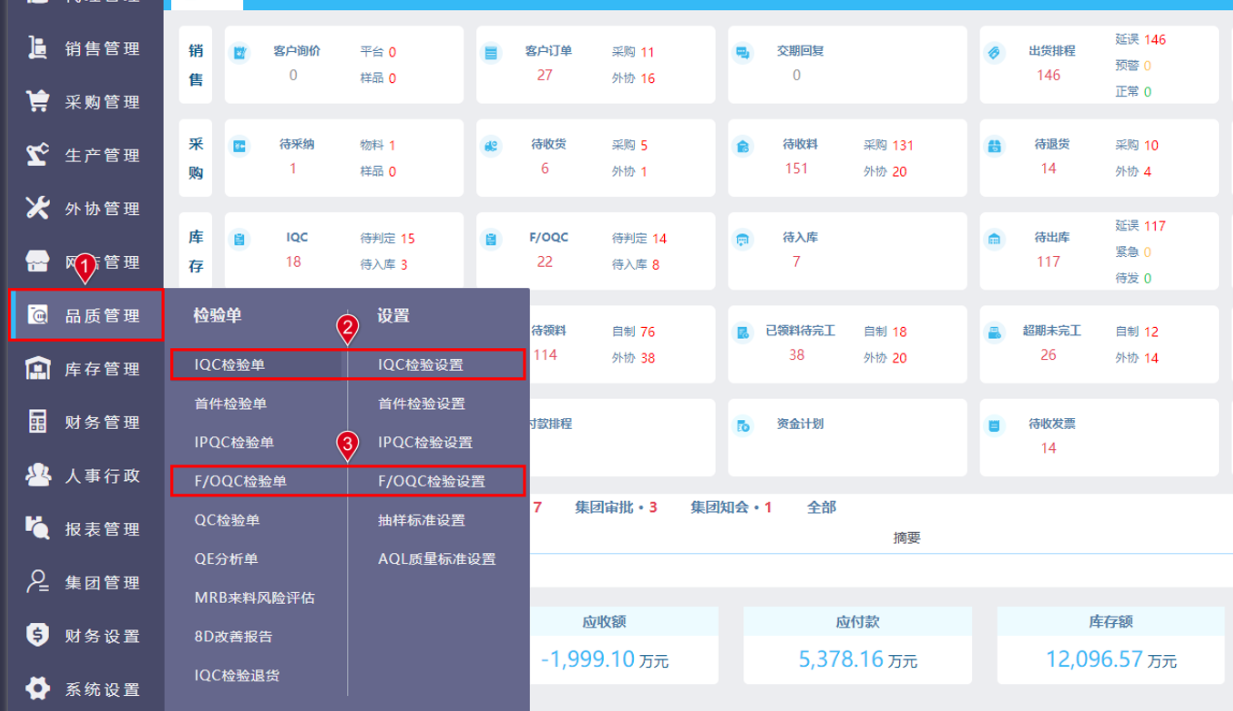Screen dimensions: 1233x711
Task: Open the 外协管理 tools icon
Action: [37, 208]
